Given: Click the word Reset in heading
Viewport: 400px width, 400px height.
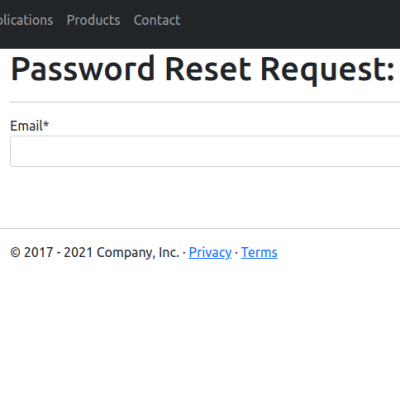Looking at the screenshot, I should [208, 69].
